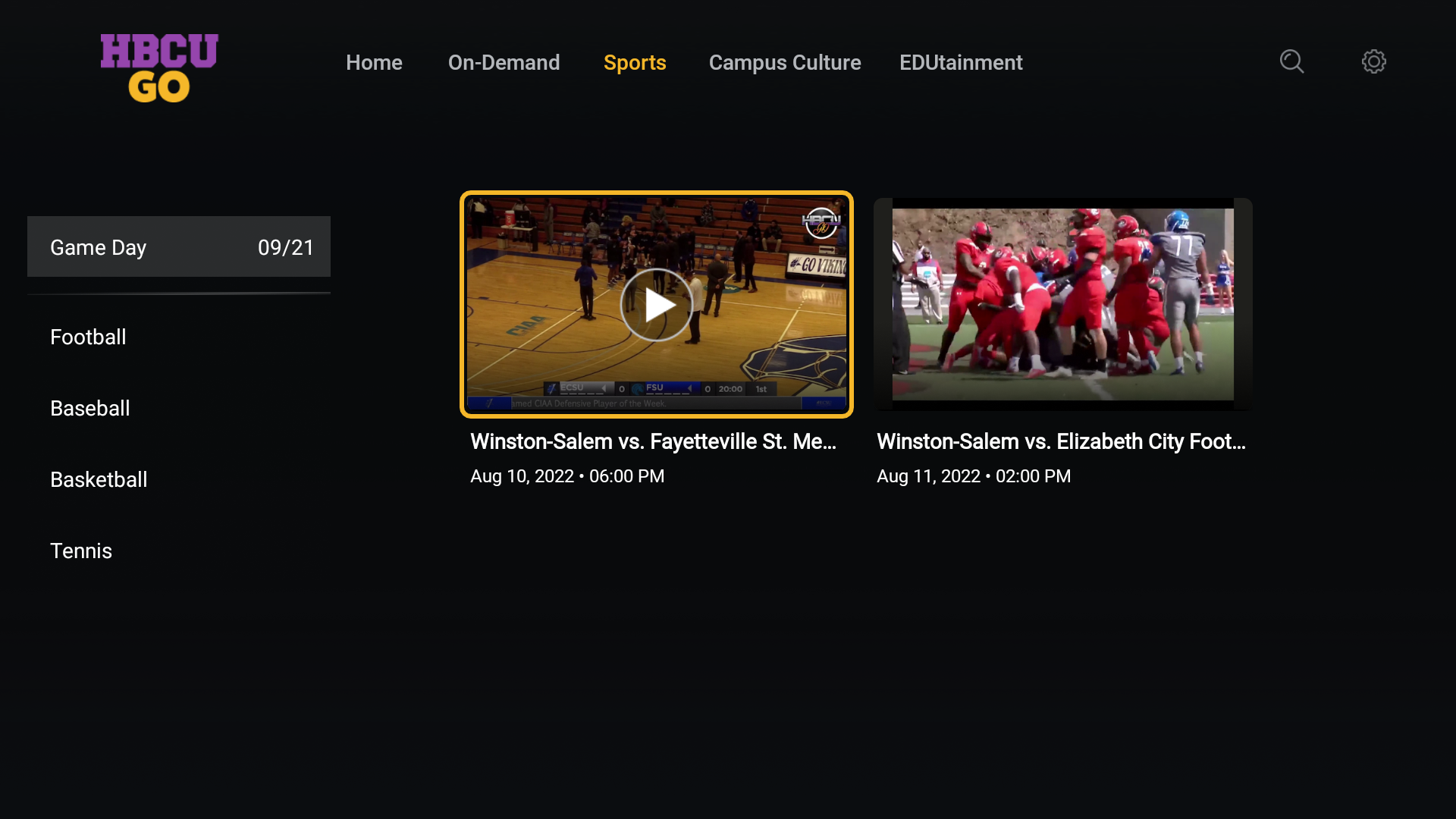This screenshot has height=819, width=1456.
Task: Select the Tennis category
Action: tap(81, 551)
